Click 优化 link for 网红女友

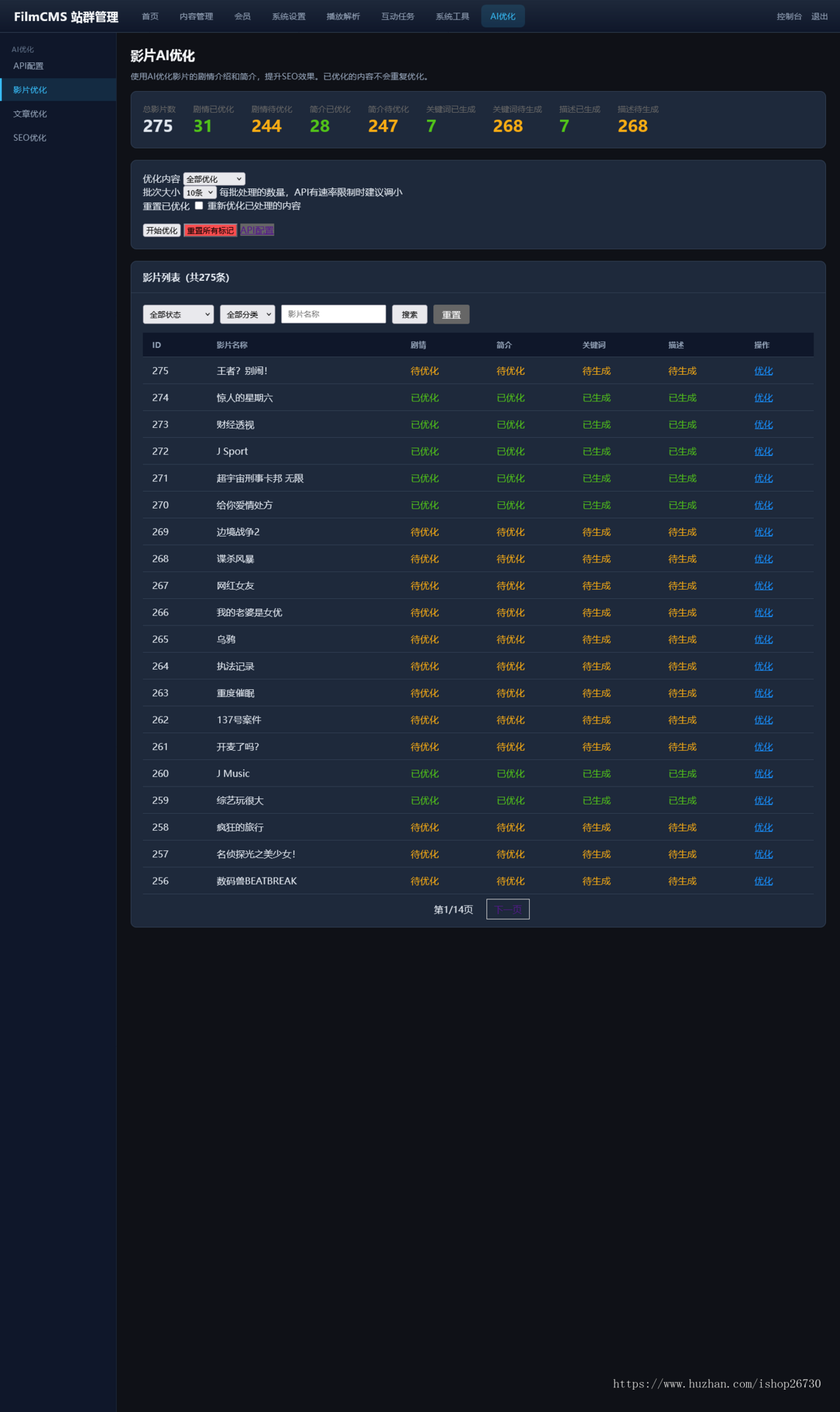(x=764, y=586)
